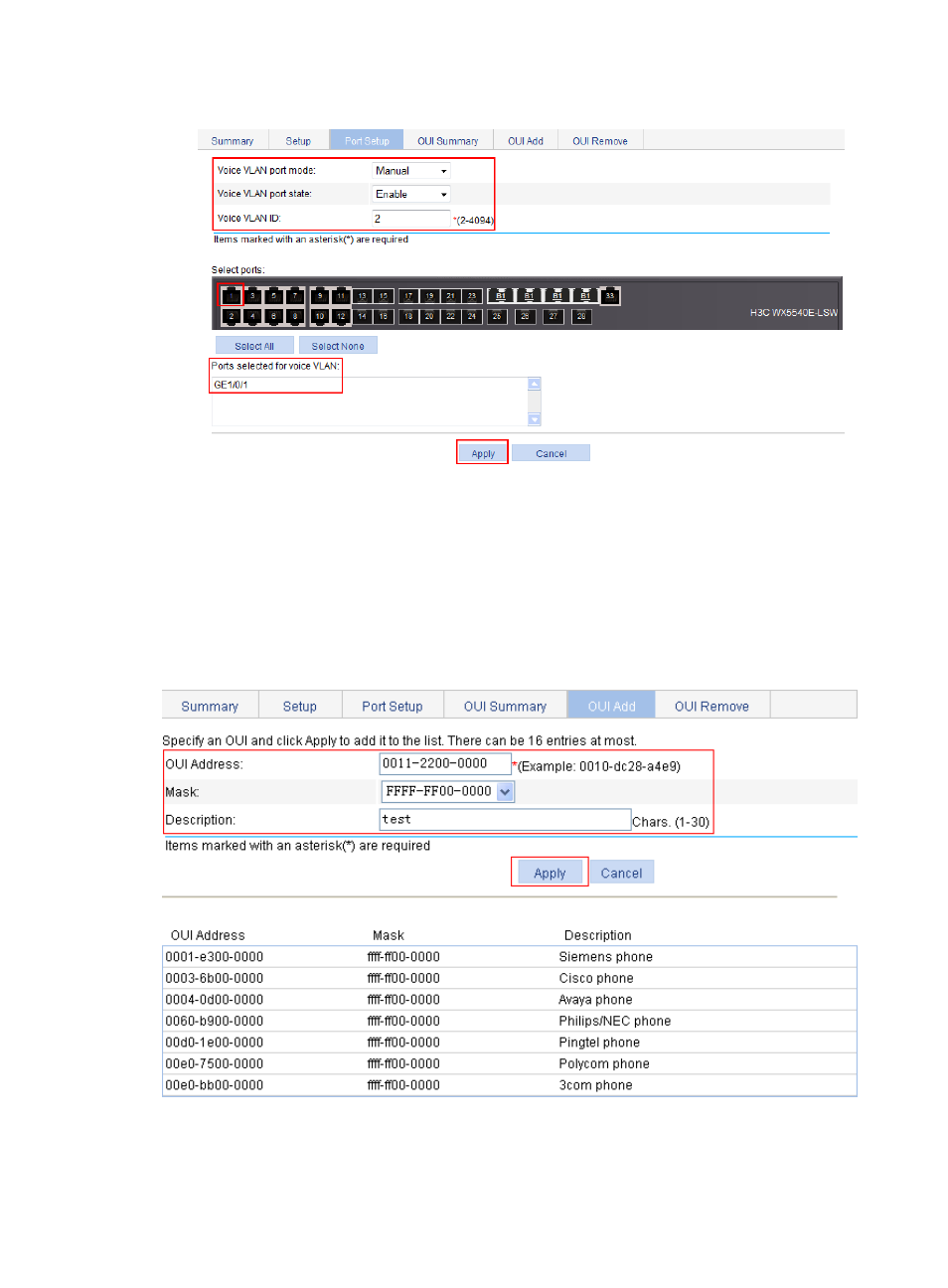Select port 9 on the device panel

(x=320, y=296)
